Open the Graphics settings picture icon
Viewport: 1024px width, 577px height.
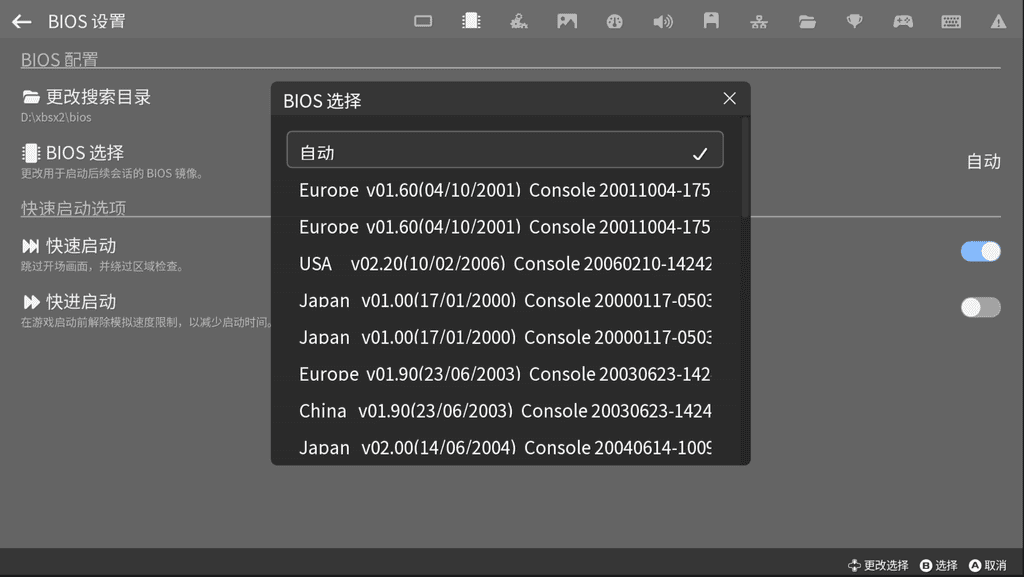click(x=567, y=22)
